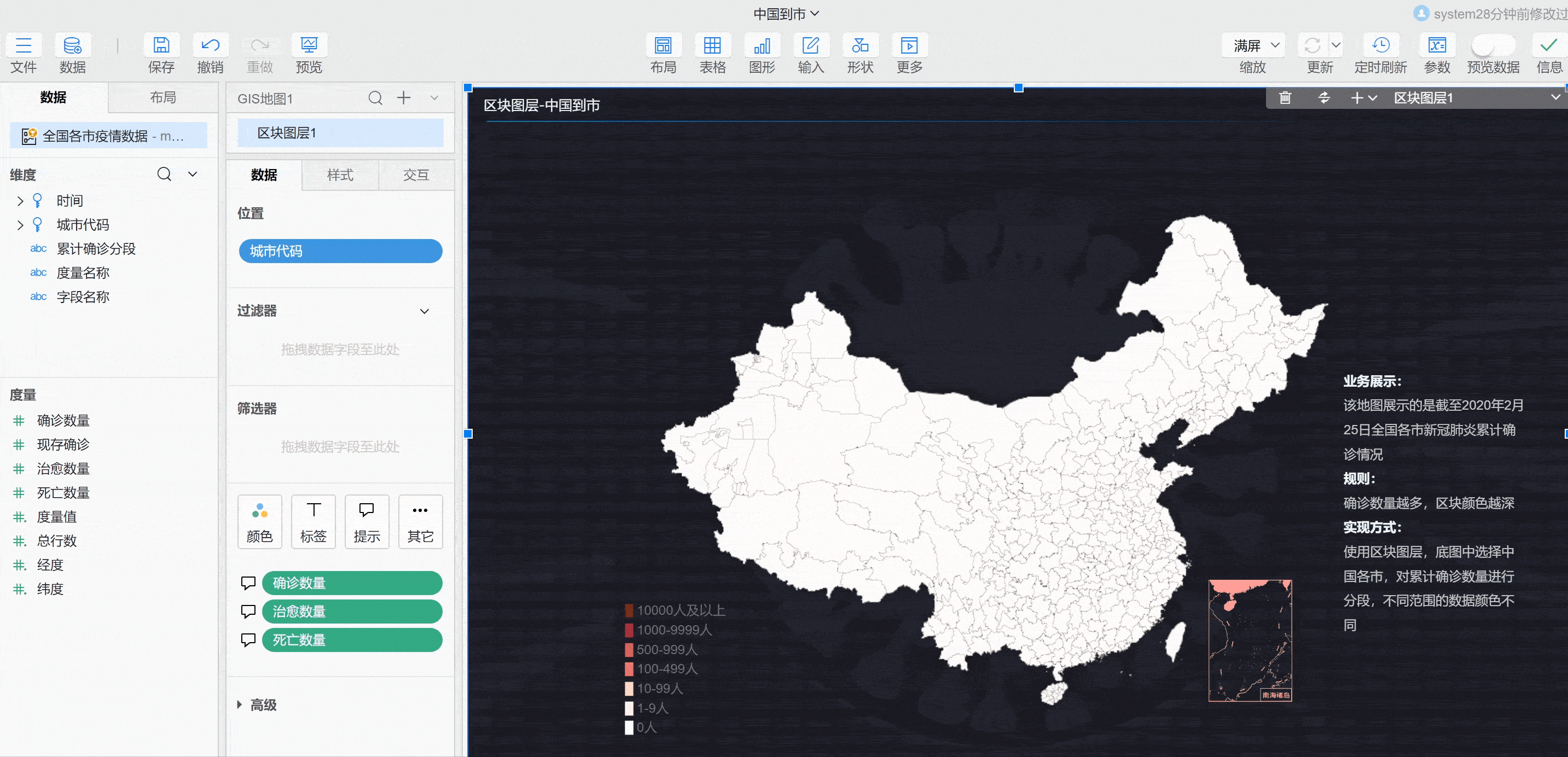The image size is (1568, 757).
Task: Open the GIS地图1 chevron dropdown
Action: [x=434, y=98]
